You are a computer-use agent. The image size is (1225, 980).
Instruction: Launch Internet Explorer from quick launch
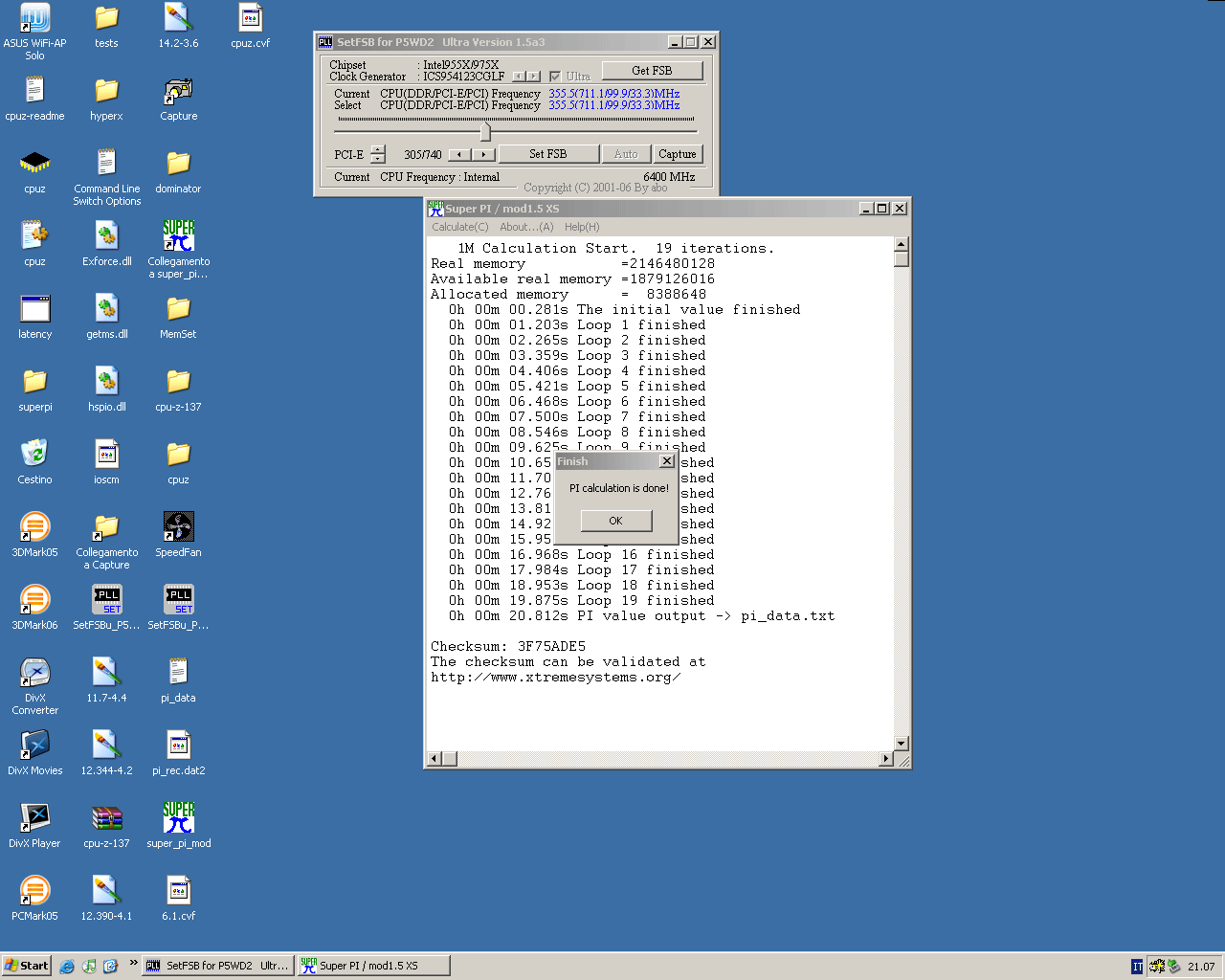67,967
